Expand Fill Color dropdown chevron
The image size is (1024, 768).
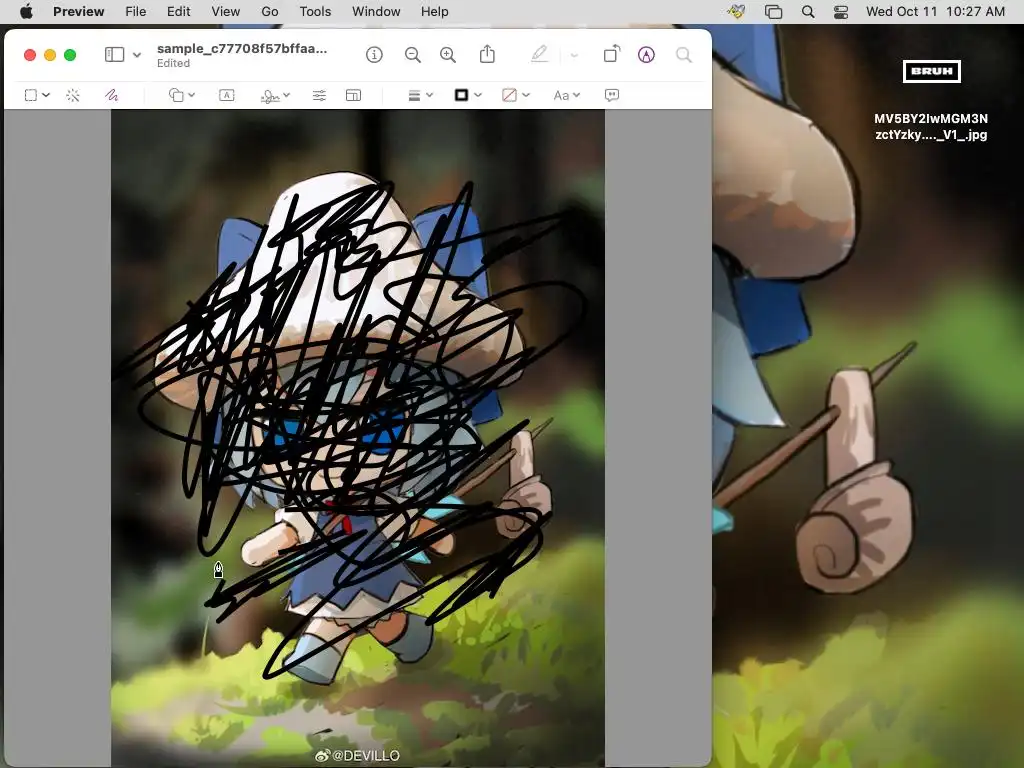(526, 95)
